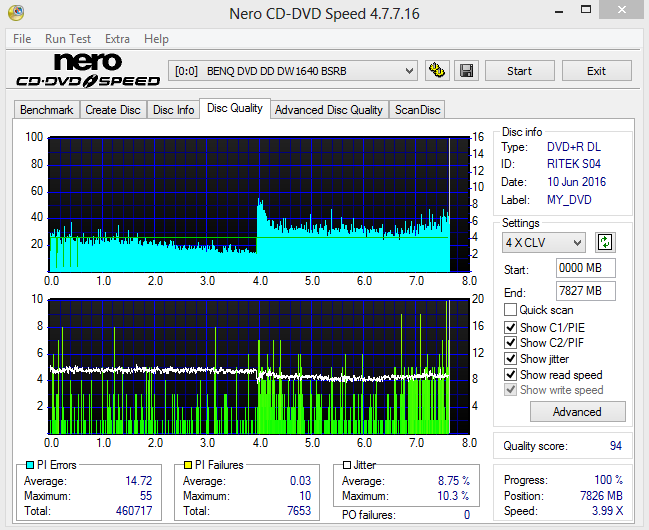Screen dimensions: 649x530
Task: Click the disc label MY_DVD
Action: click(569, 200)
